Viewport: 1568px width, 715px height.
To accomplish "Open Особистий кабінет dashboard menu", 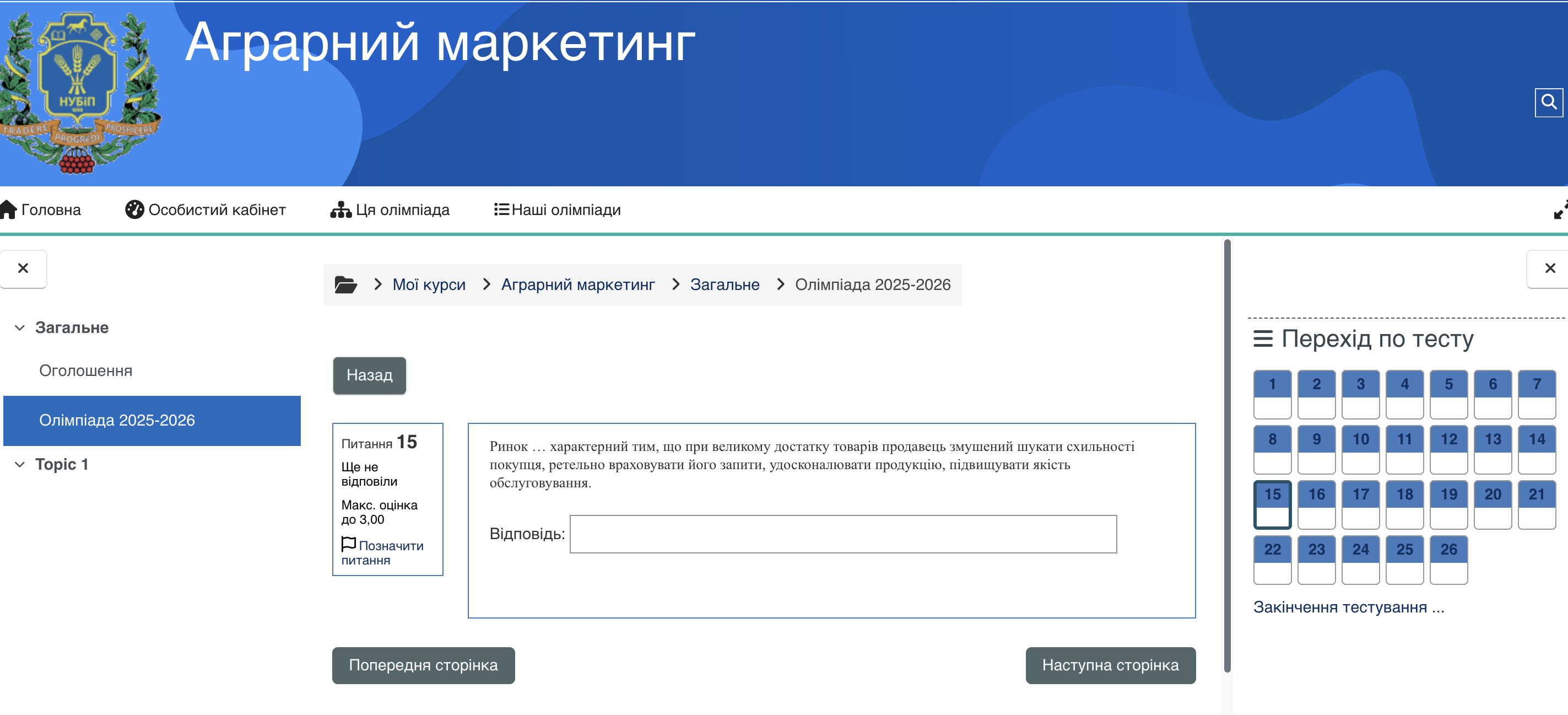I will click(x=206, y=210).
